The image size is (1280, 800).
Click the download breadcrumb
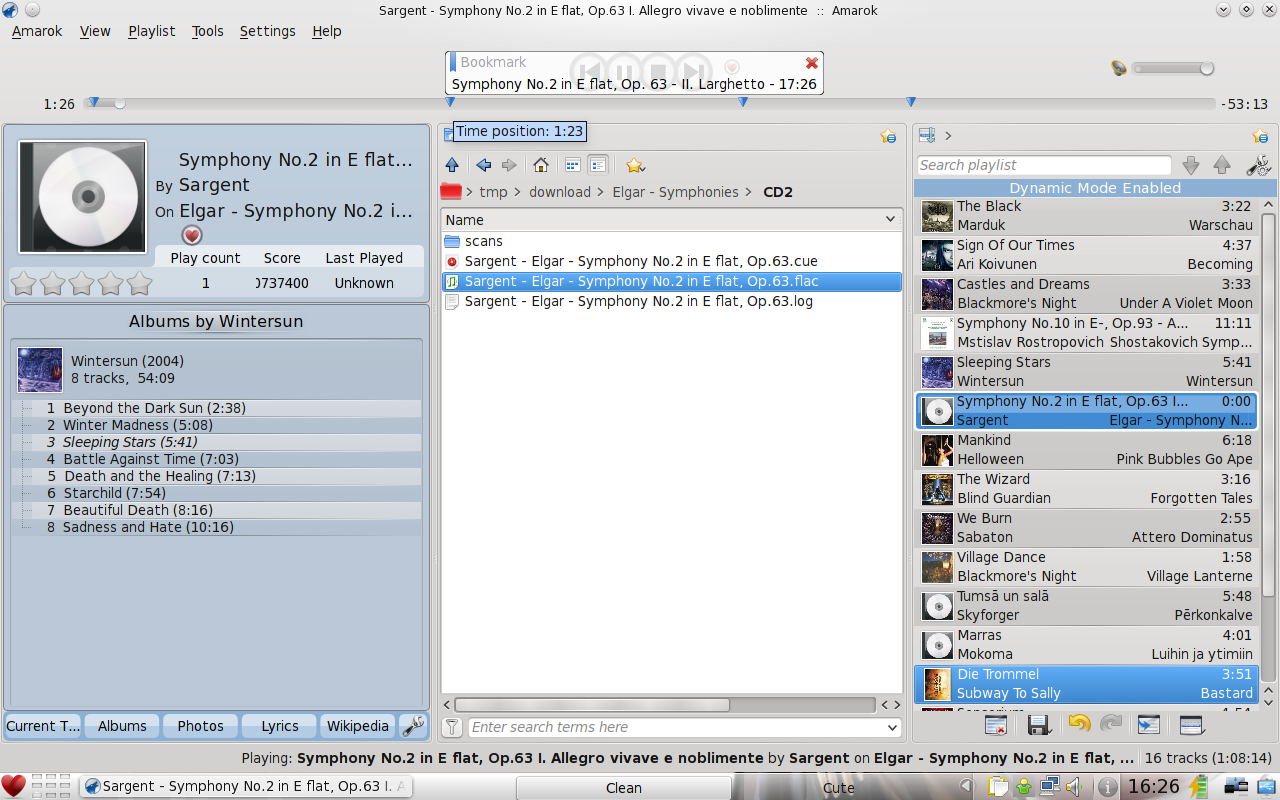tap(560, 192)
